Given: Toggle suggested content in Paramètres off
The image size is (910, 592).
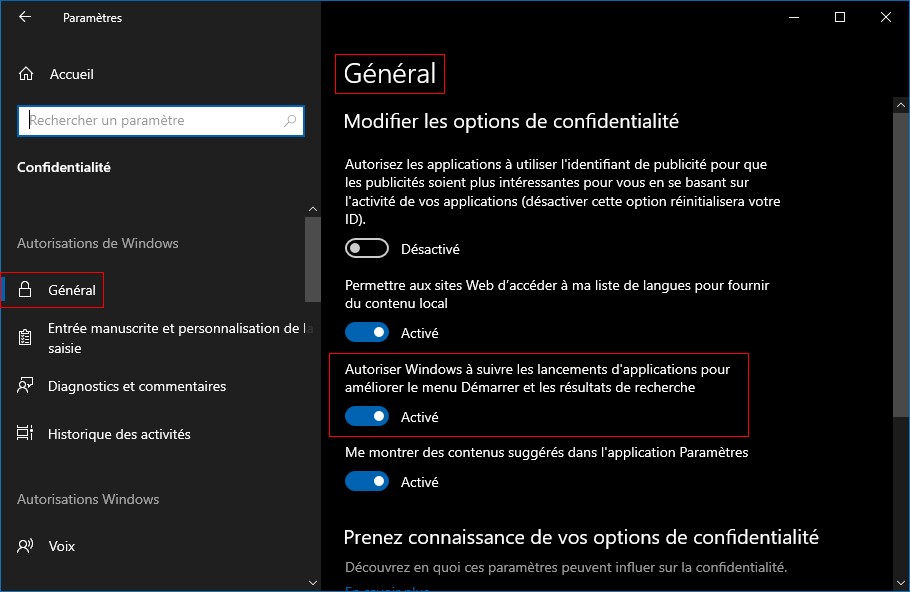Looking at the screenshot, I should 366,482.
